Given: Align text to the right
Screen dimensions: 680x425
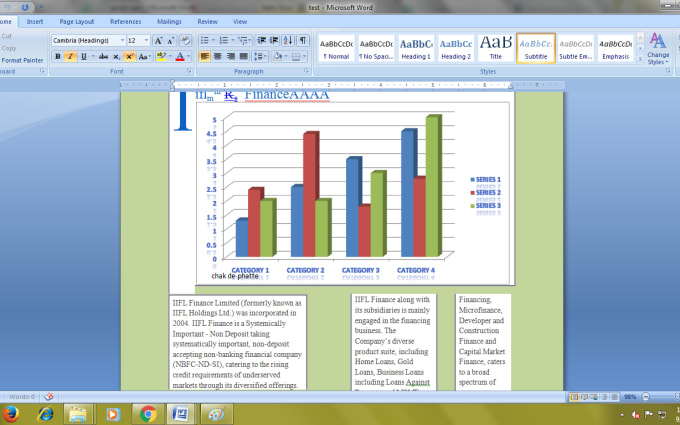Looking at the screenshot, I should click(x=231, y=56).
